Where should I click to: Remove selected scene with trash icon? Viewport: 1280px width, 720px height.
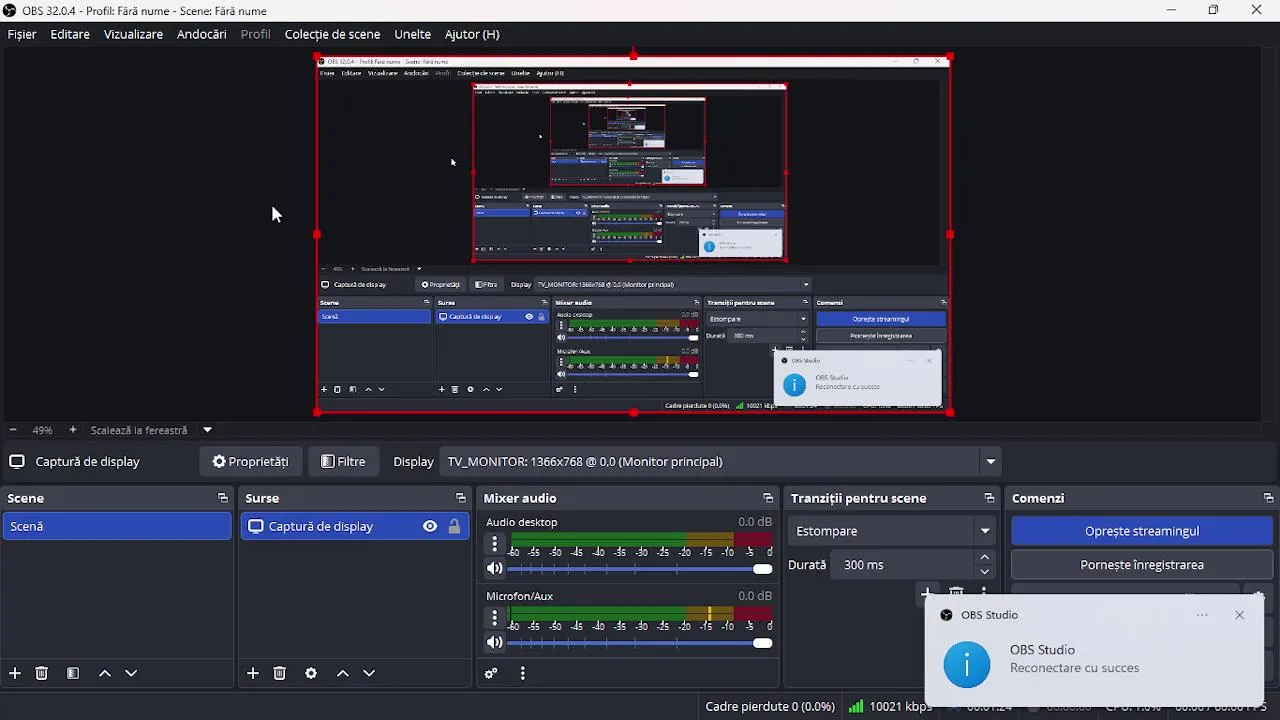coord(42,673)
